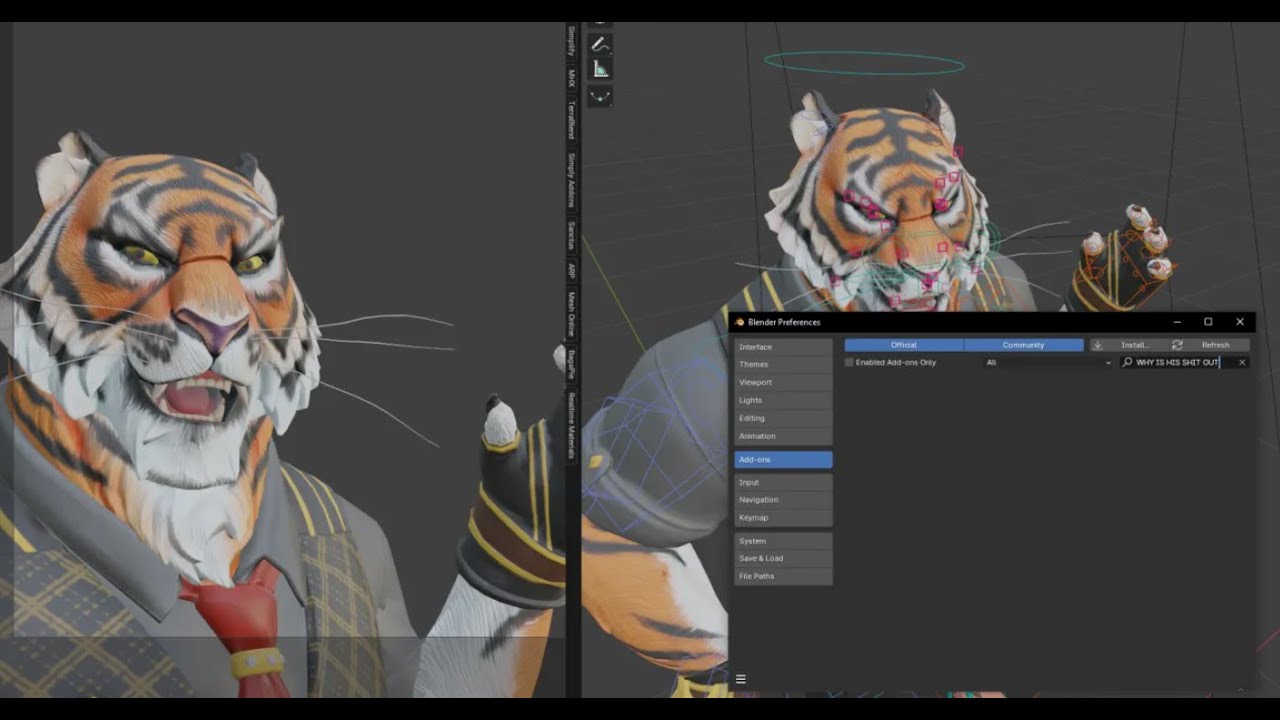Select the Add-ons preferences section
The width and height of the screenshot is (1280, 720).
pos(783,460)
